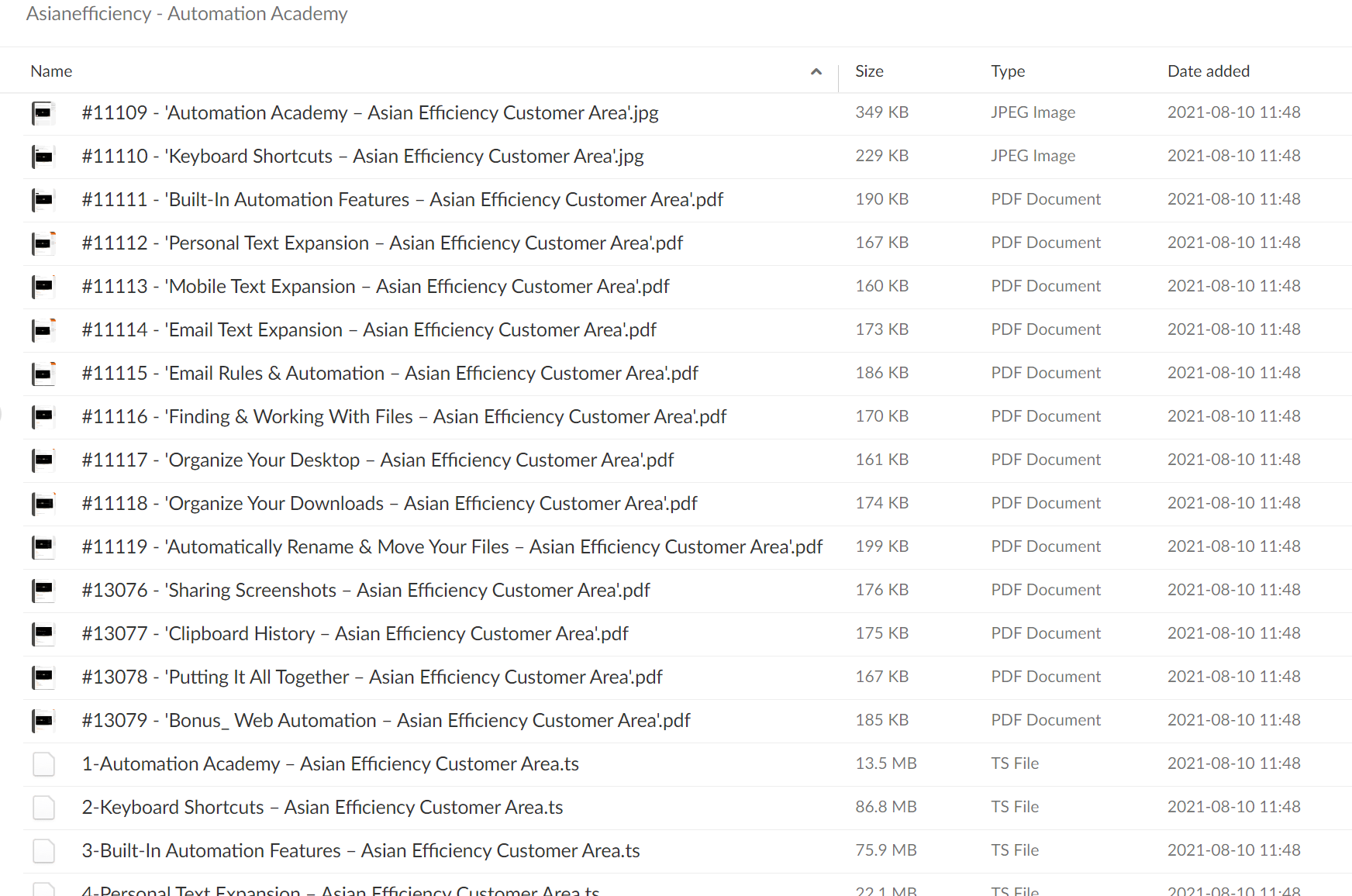Click JPEG Image type in the #11109 row

coord(1033,112)
